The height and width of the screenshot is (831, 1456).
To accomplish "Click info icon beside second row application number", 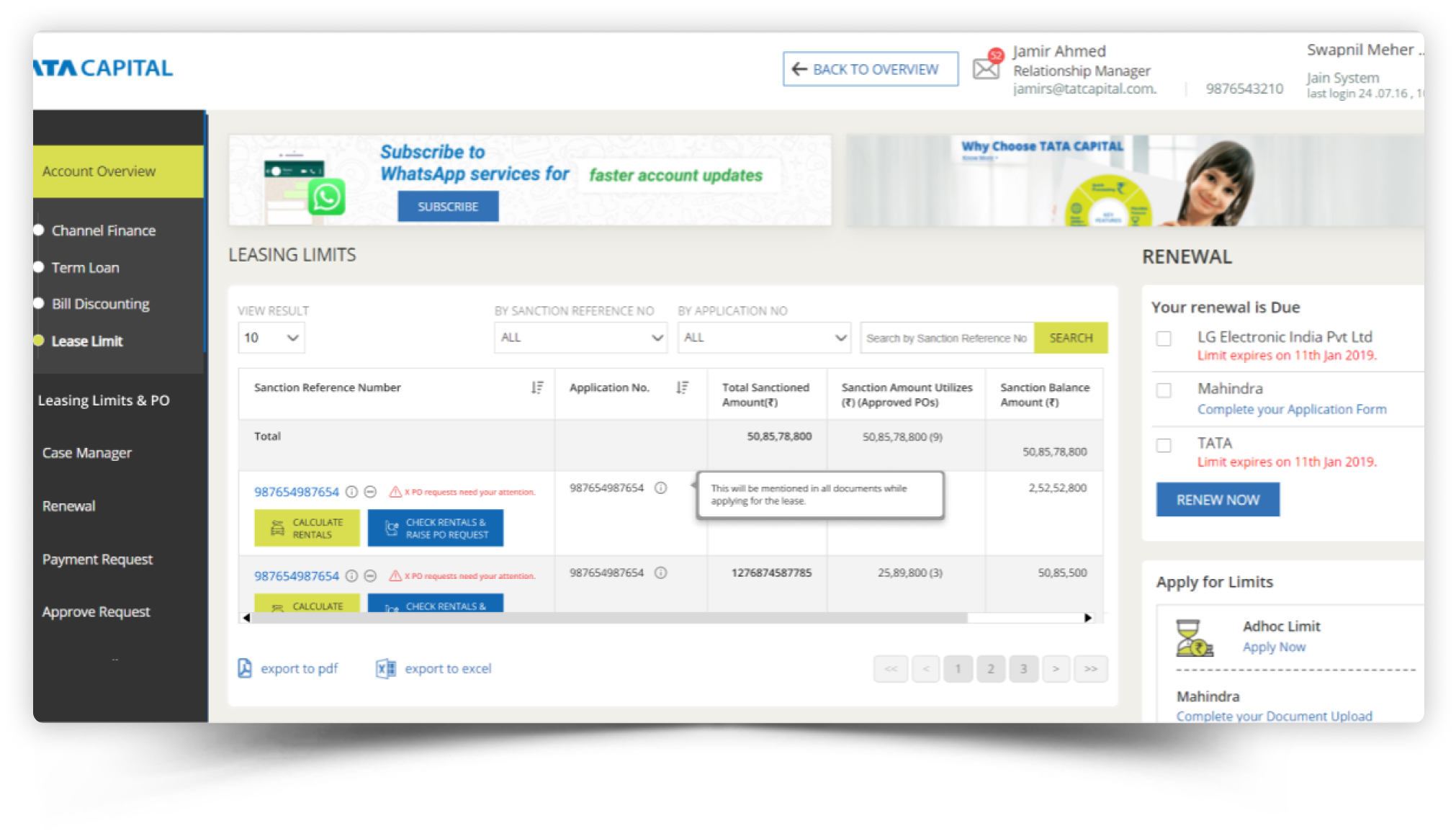I will pyautogui.click(x=660, y=572).
